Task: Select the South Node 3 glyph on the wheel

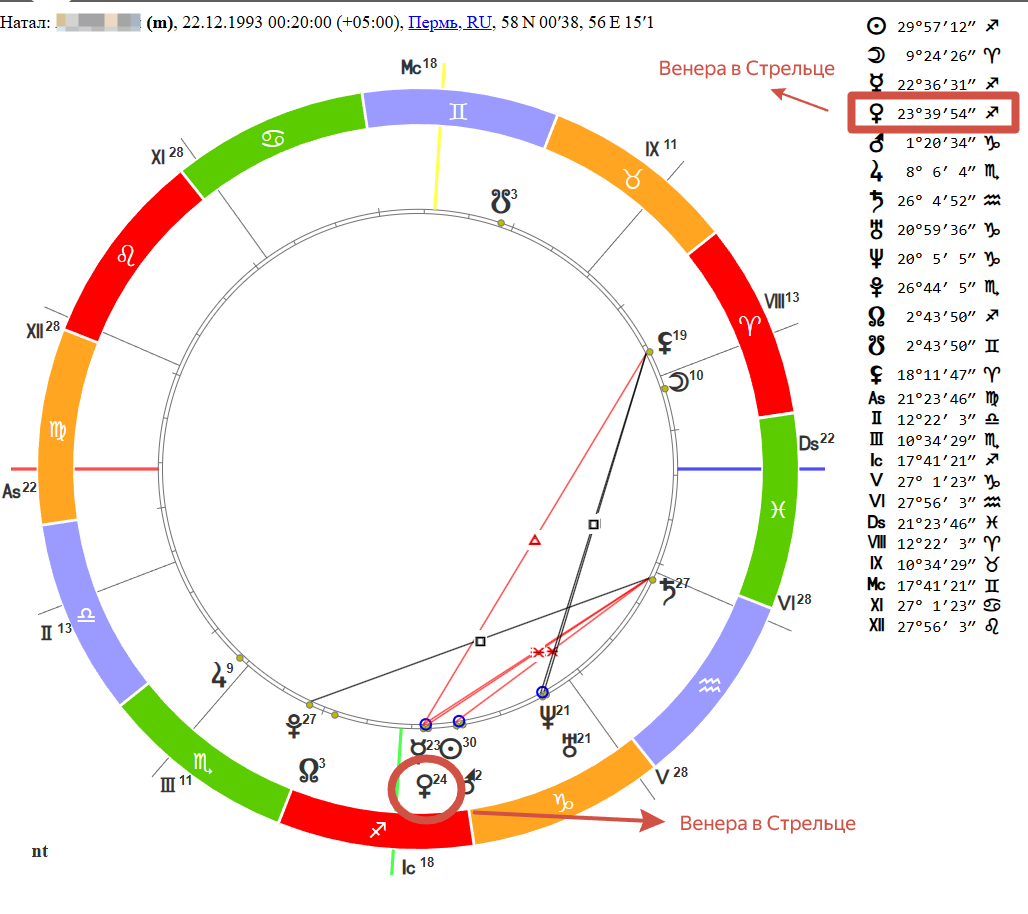Action: click(501, 201)
